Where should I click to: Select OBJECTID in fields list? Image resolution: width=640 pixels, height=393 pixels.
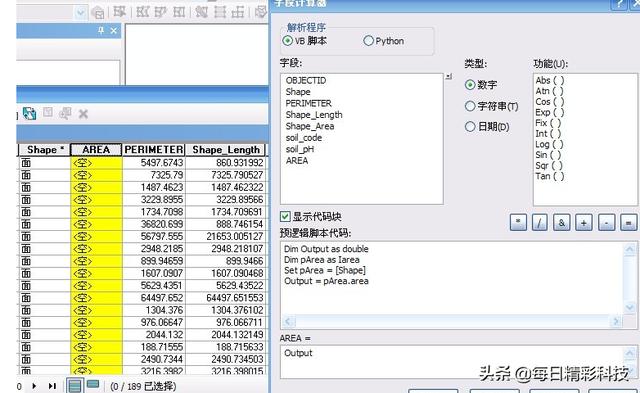click(306, 80)
